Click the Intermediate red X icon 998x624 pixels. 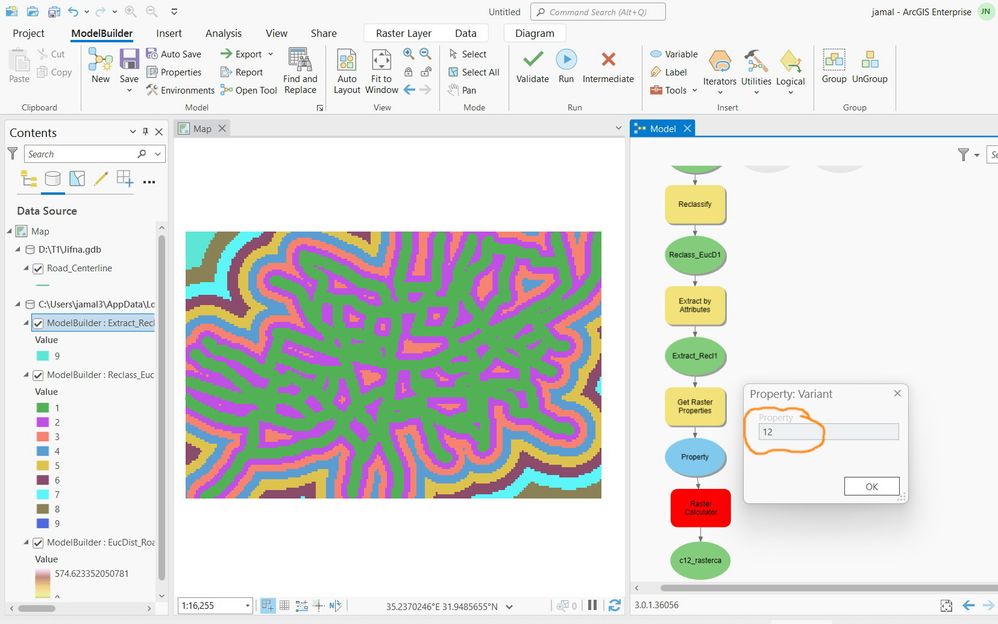pyautogui.click(x=608, y=60)
